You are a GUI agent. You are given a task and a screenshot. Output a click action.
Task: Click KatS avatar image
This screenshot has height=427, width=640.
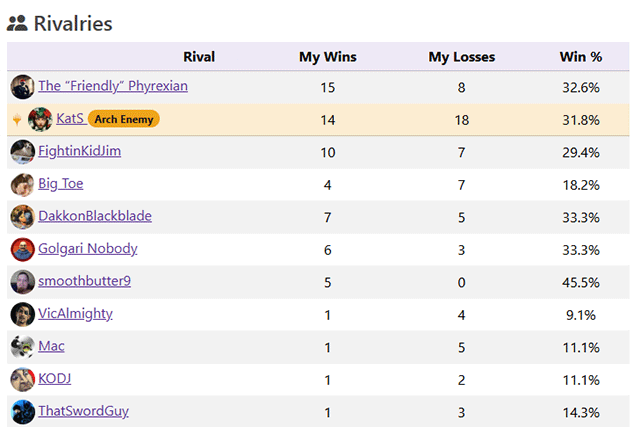coord(41,119)
